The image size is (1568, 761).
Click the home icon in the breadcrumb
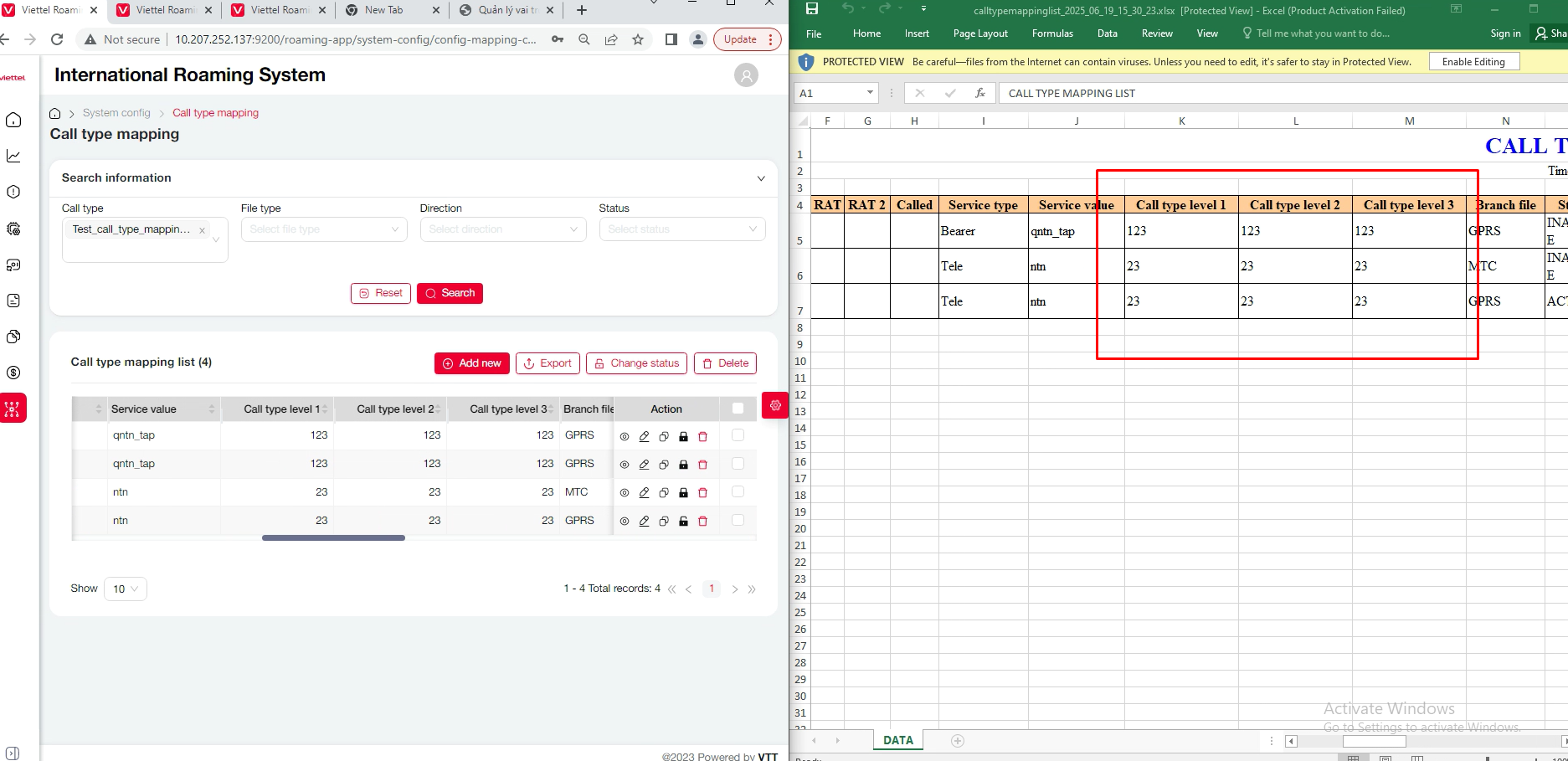[x=55, y=114]
